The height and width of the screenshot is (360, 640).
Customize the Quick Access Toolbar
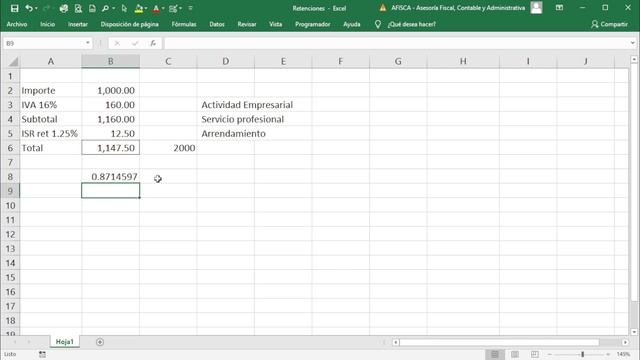[x=190, y=8]
